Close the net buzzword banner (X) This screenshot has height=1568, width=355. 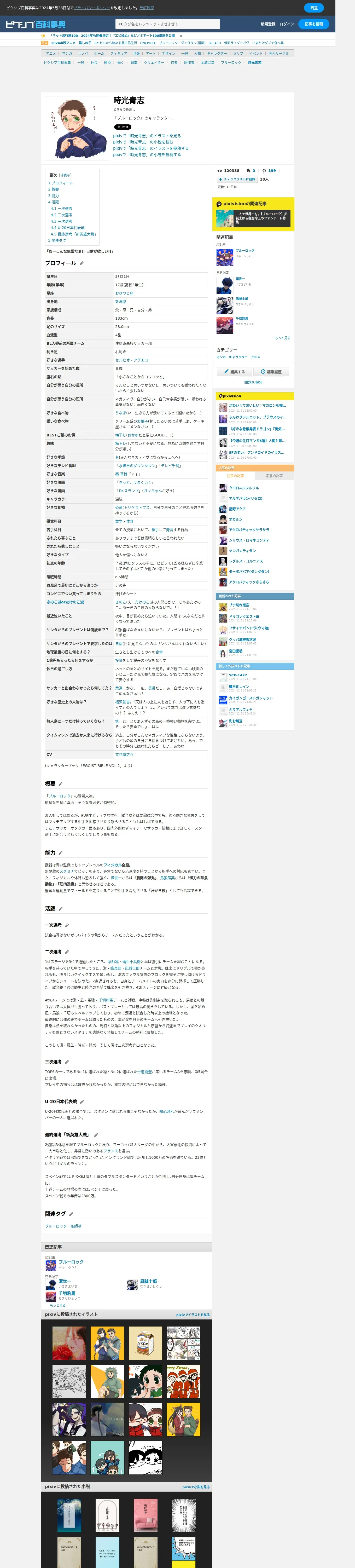coord(181,36)
